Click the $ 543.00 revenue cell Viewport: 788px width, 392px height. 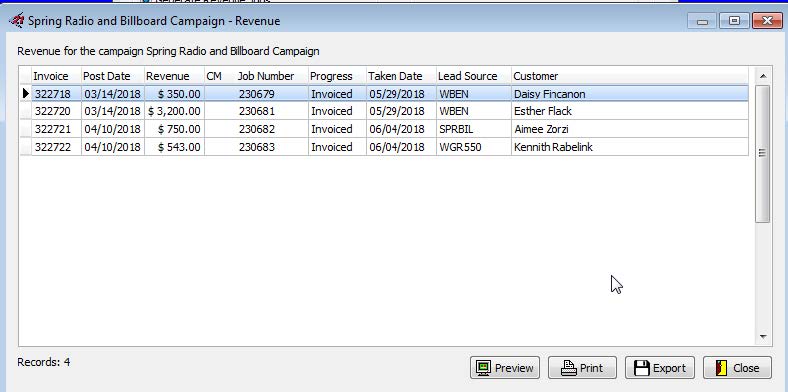(174, 147)
